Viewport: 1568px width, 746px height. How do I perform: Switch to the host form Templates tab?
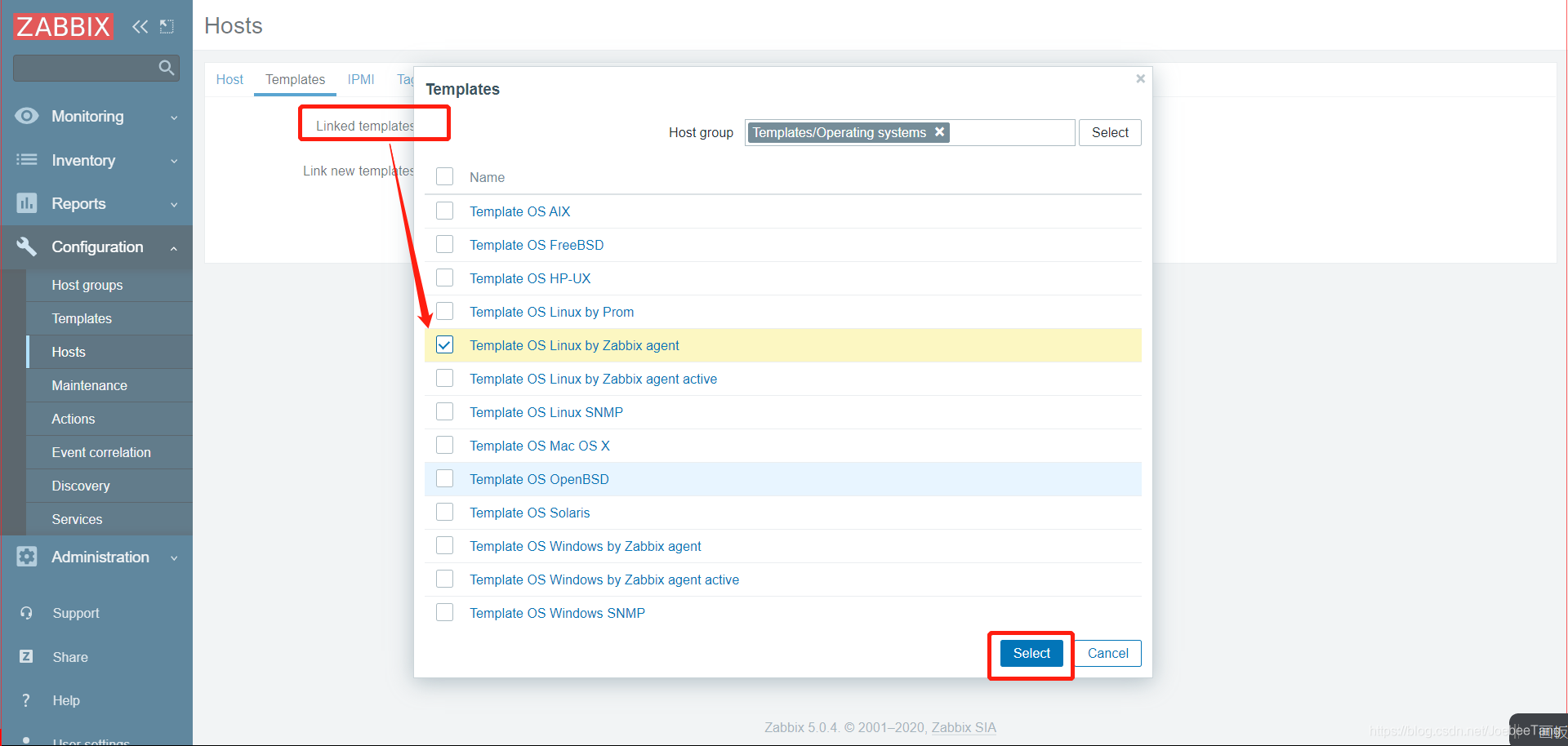(x=295, y=79)
